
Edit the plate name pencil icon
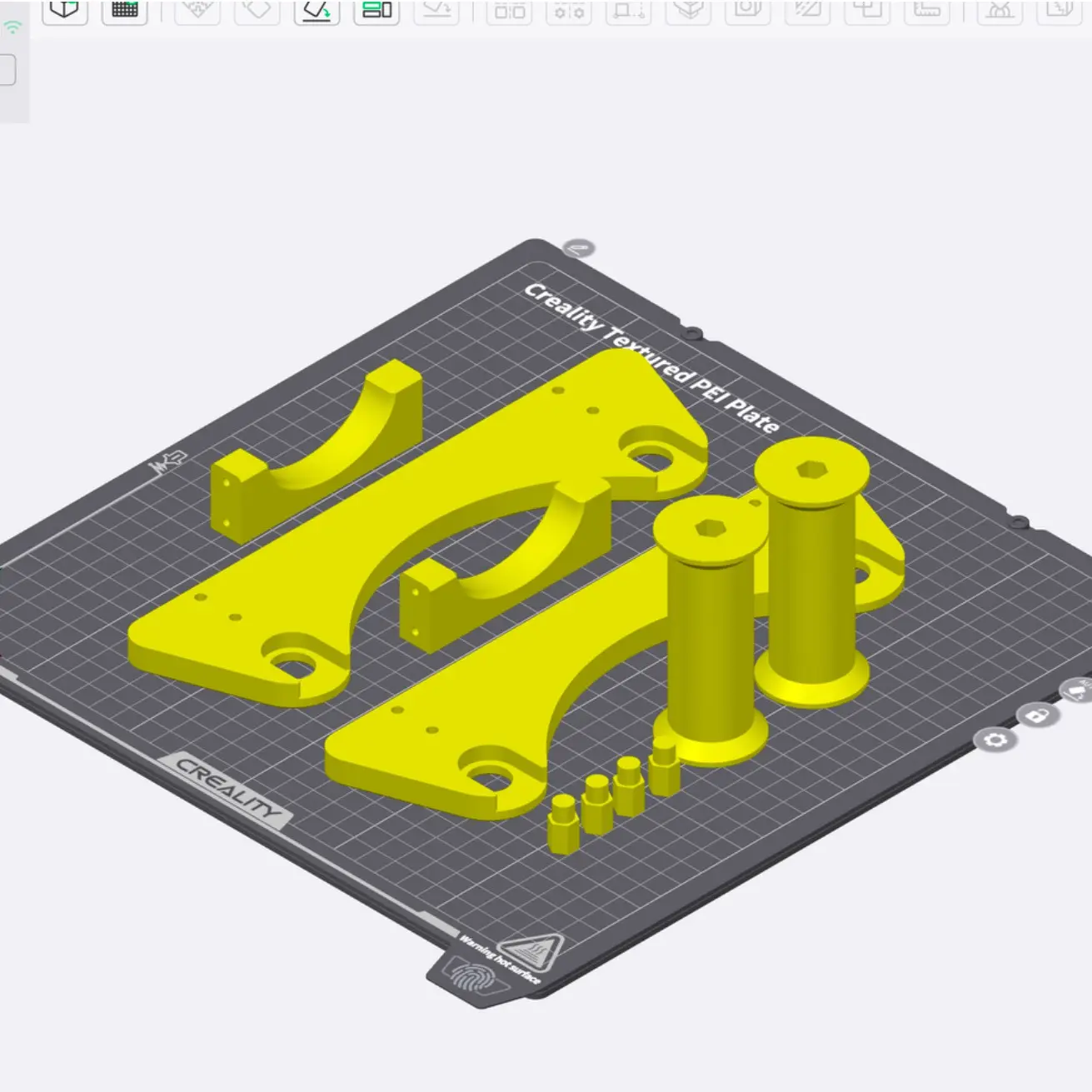(x=578, y=247)
